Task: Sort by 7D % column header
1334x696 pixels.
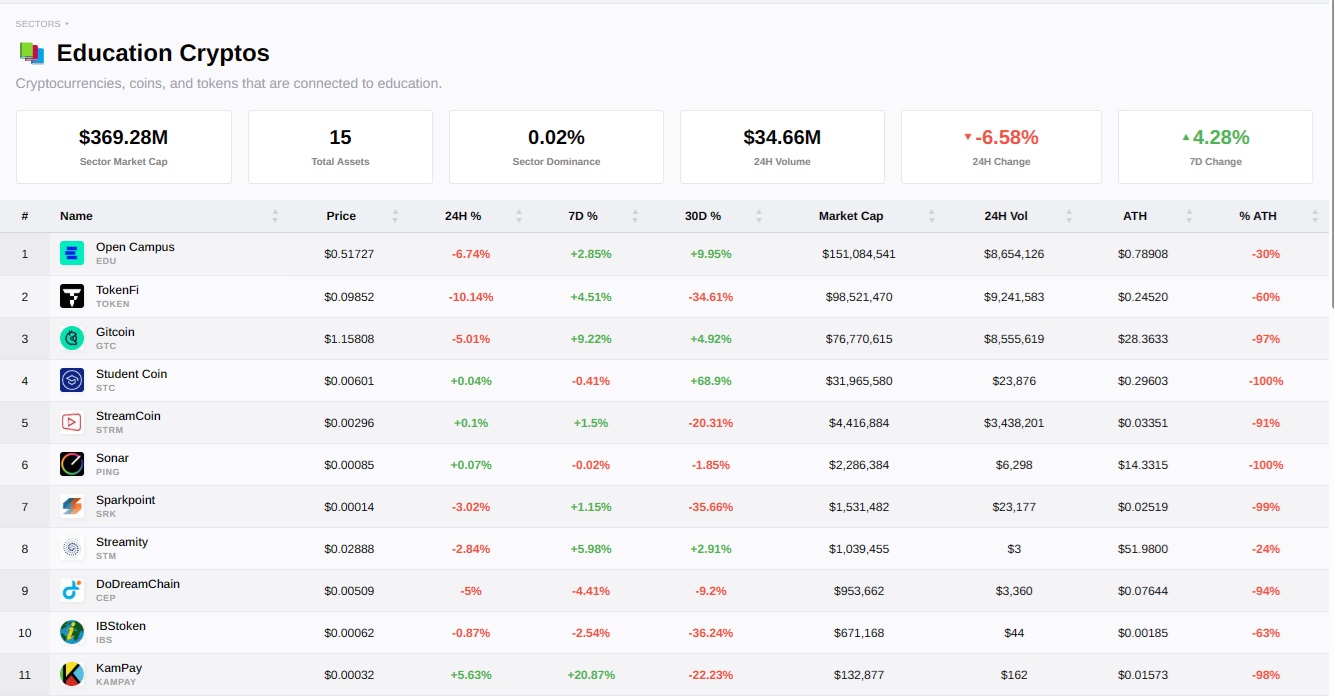Action: coord(582,216)
